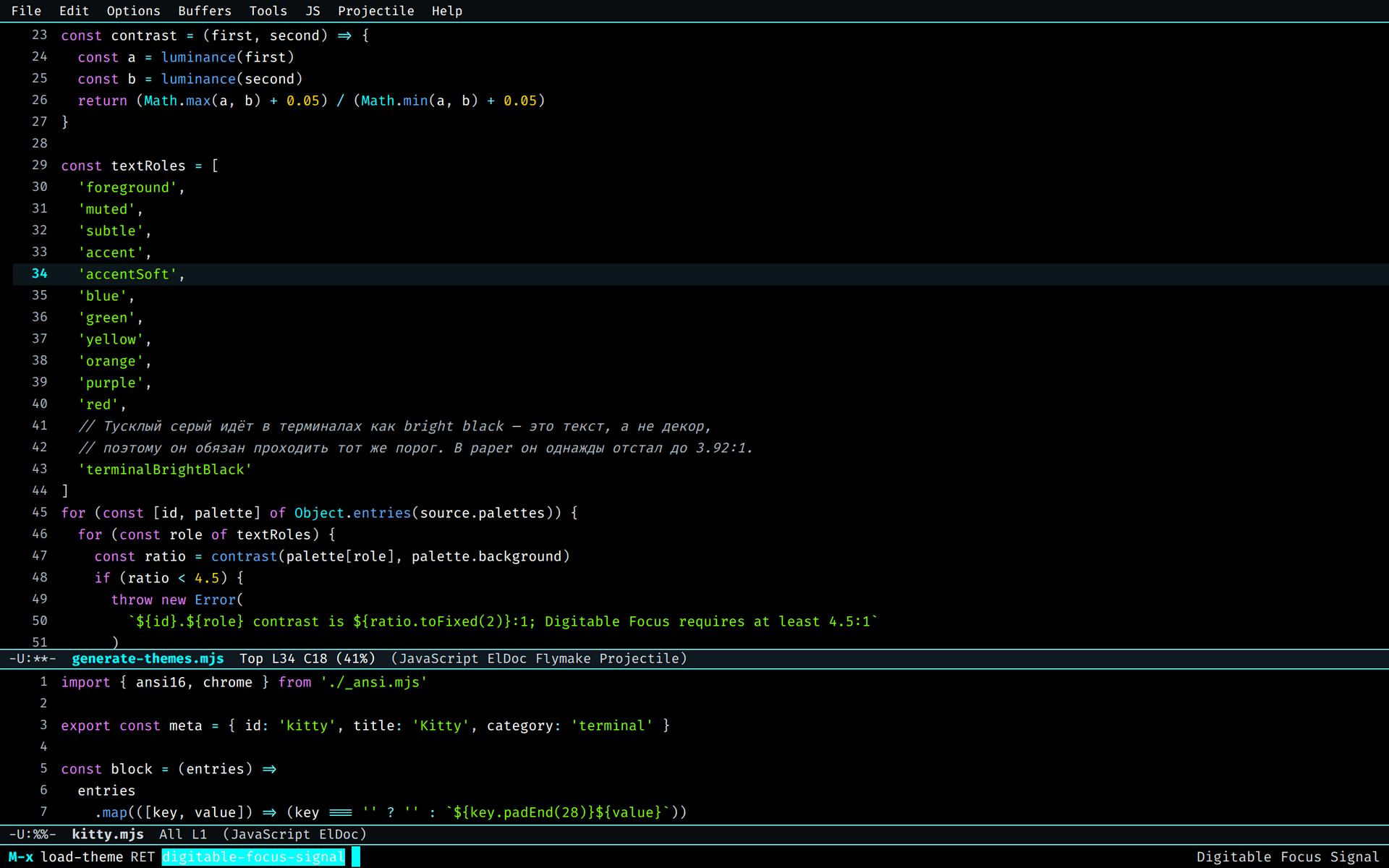Click the 'foreground' string on line 30
Viewport: 1389px width, 868px height.
coord(127,187)
